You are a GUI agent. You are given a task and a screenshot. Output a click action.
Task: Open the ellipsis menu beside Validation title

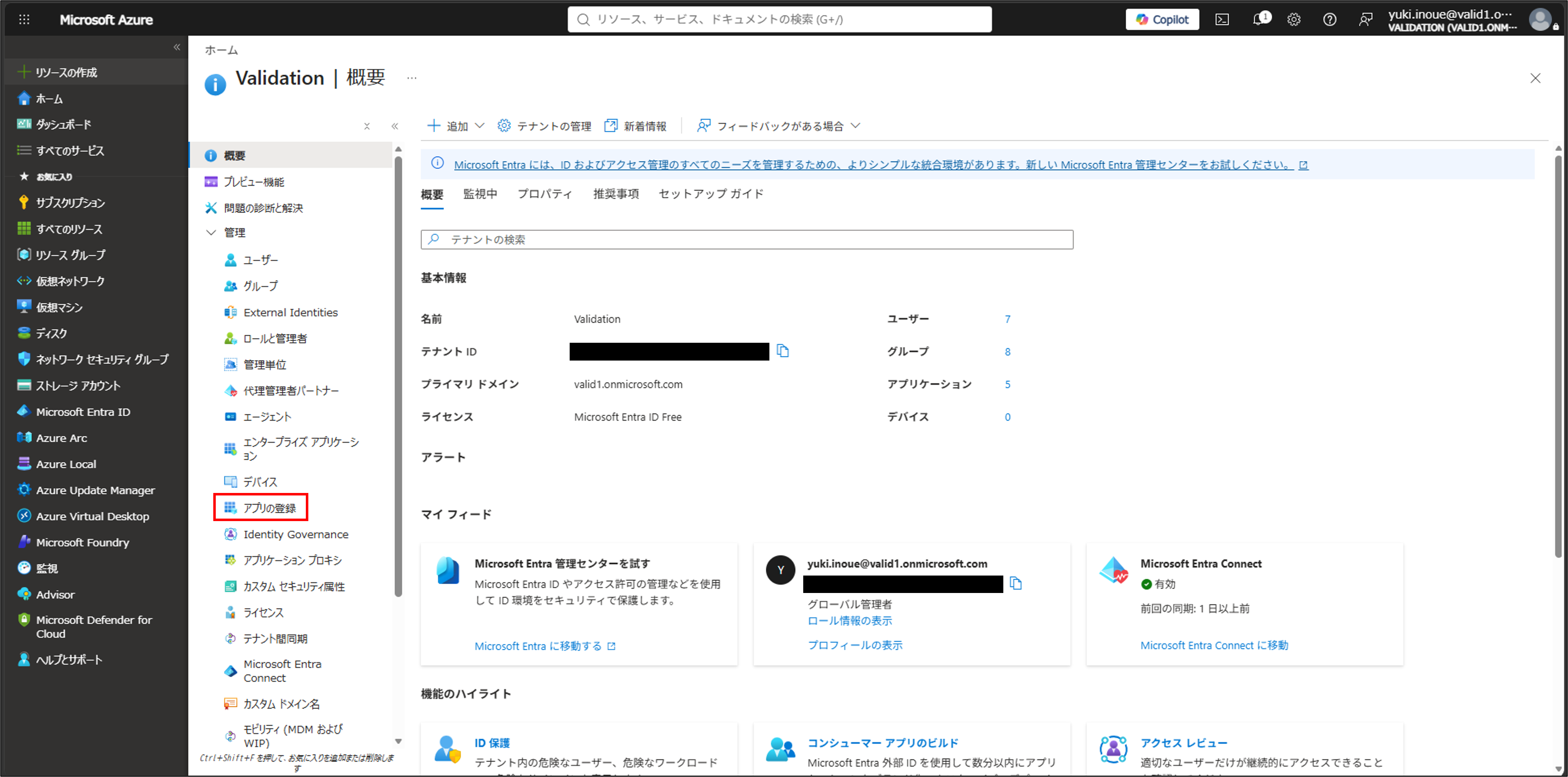click(412, 78)
